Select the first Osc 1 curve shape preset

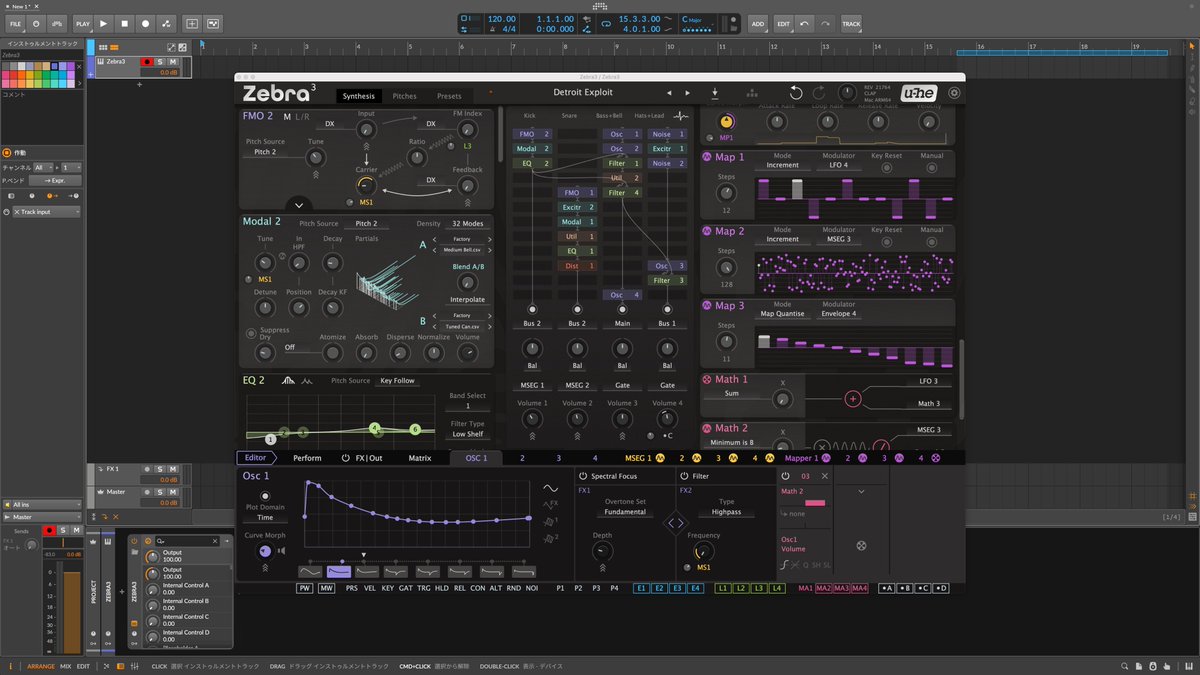309,571
